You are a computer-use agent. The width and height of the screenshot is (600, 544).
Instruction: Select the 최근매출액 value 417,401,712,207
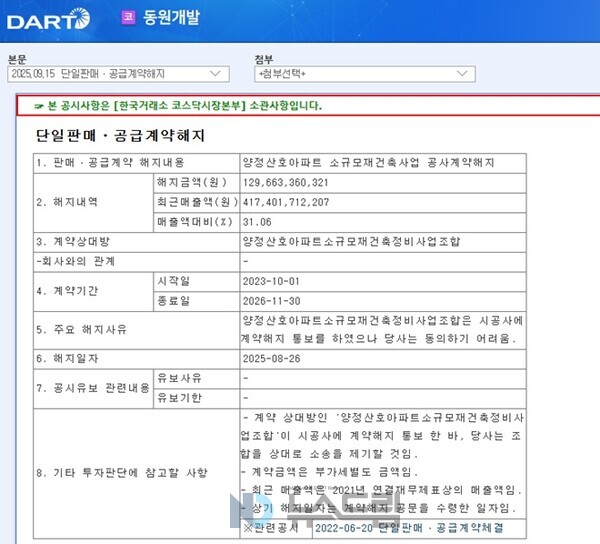click(284, 202)
